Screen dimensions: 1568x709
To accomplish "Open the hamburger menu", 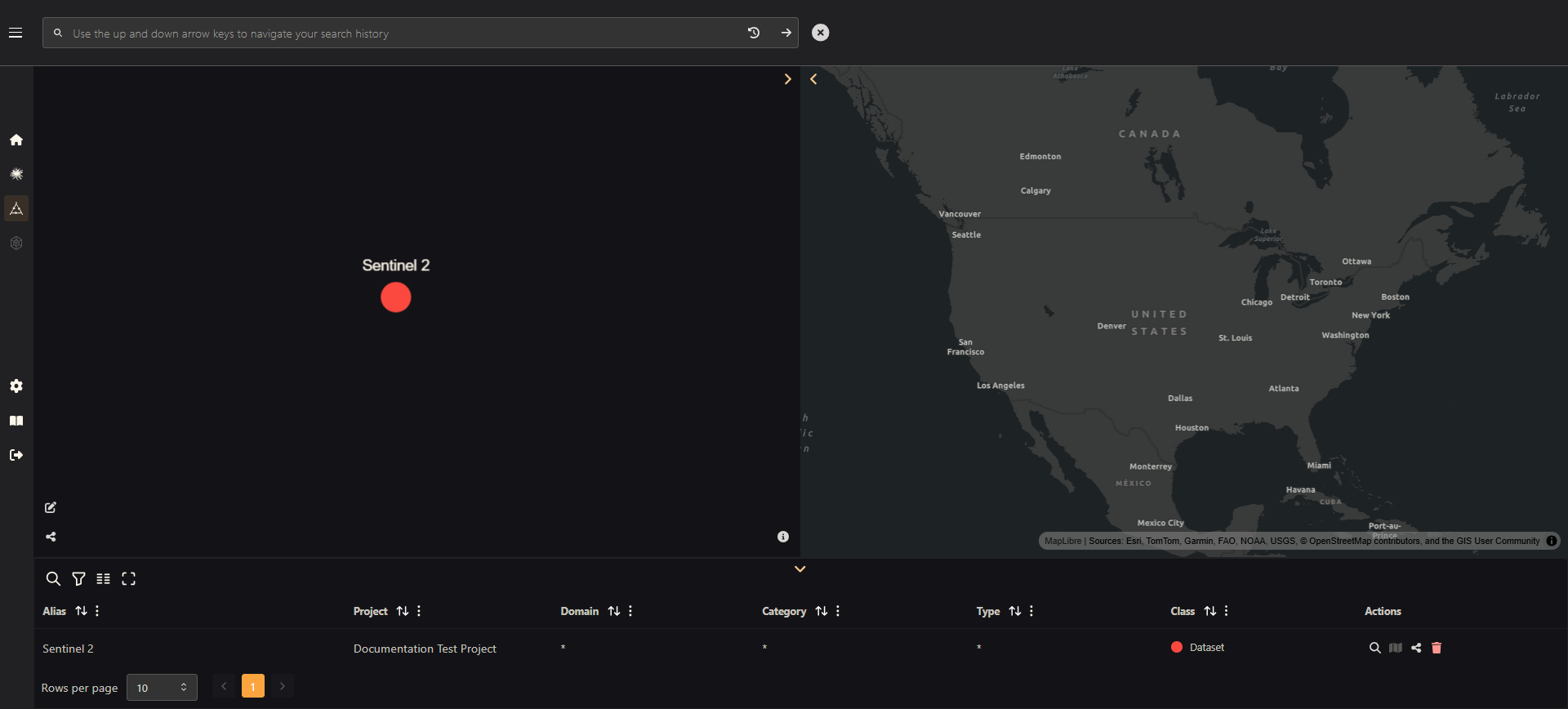I will click(16, 33).
